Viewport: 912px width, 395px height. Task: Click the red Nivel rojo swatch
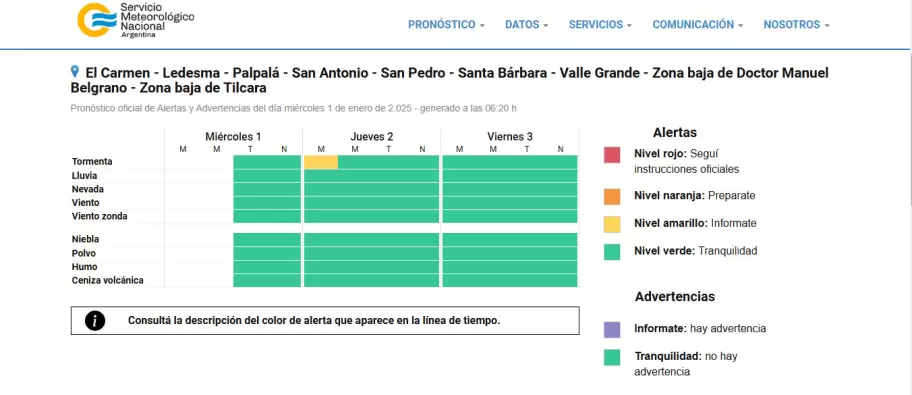click(612, 155)
